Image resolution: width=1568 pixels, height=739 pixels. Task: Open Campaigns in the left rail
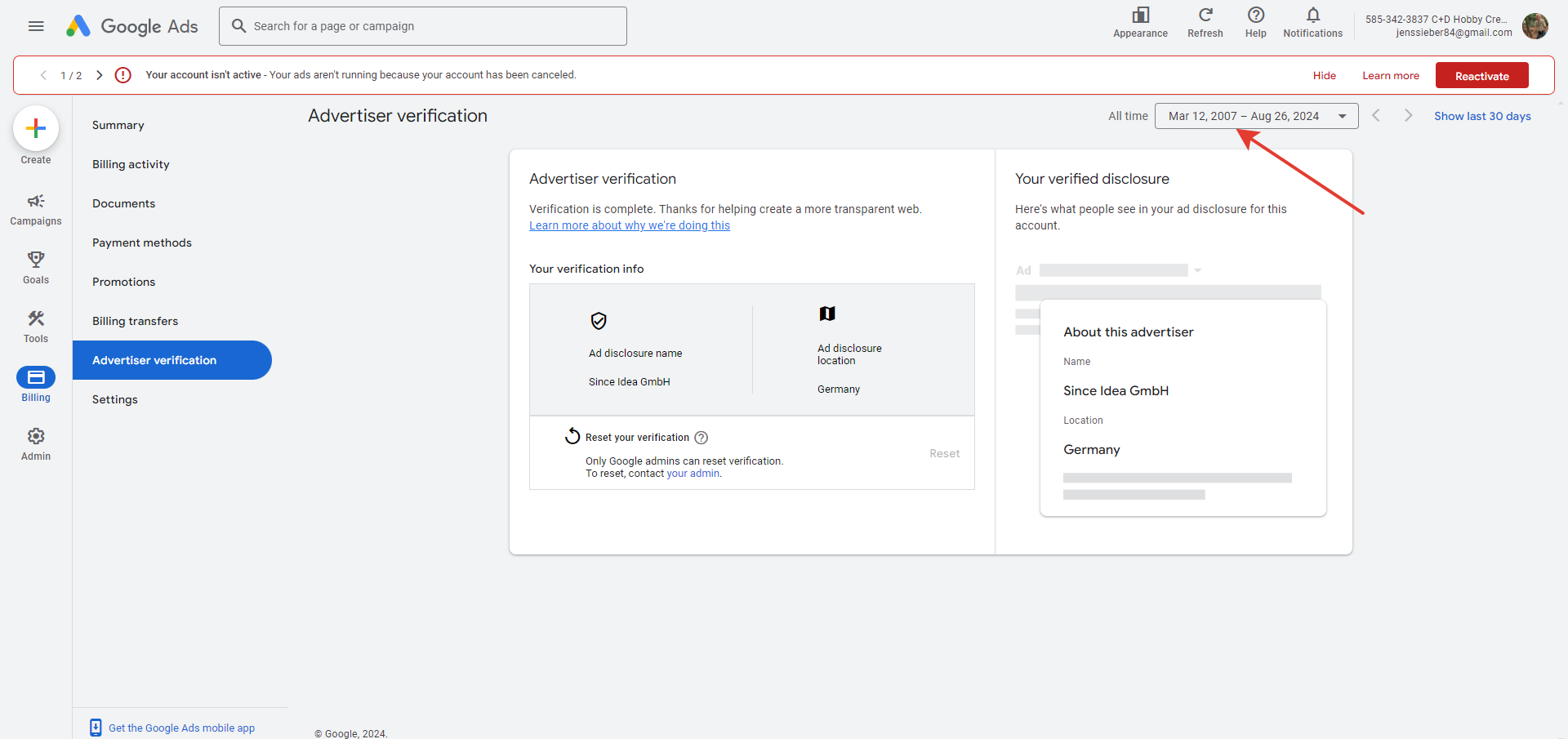point(36,209)
